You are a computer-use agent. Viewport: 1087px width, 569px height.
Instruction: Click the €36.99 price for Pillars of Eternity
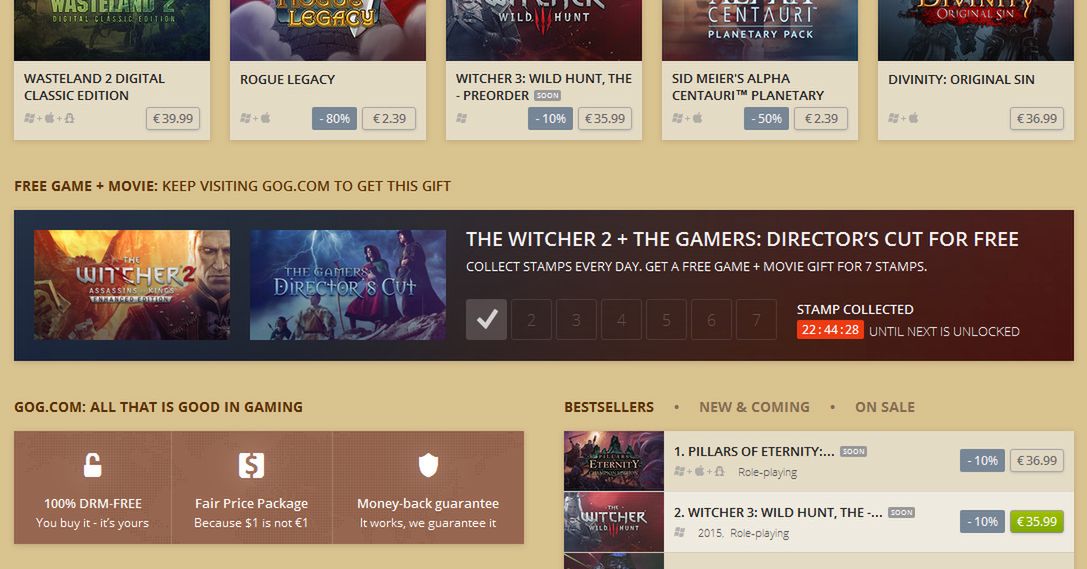click(1036, 461)
